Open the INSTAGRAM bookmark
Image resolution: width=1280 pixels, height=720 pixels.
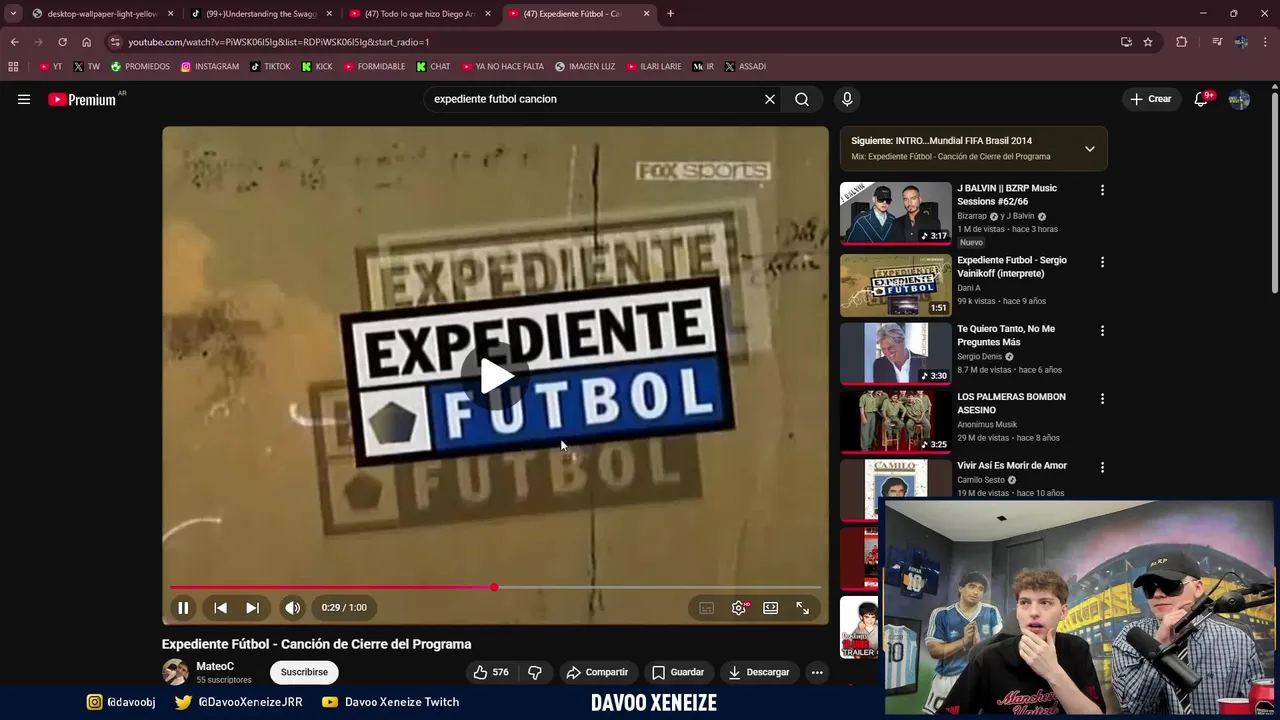[210, 66]
